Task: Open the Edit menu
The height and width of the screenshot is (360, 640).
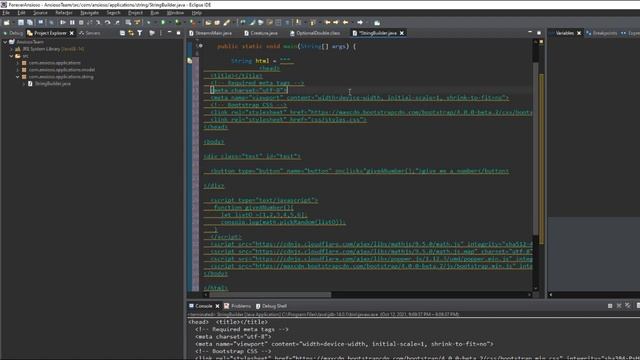Action: click(21, 13)
